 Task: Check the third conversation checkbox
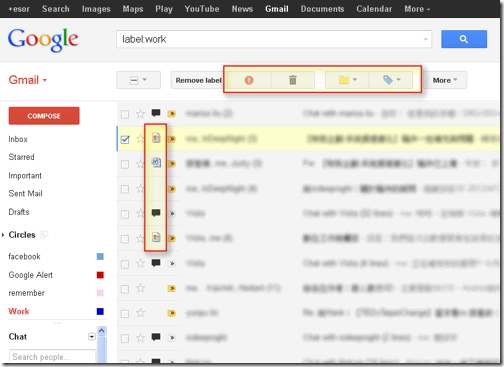[x=125, y=164]
